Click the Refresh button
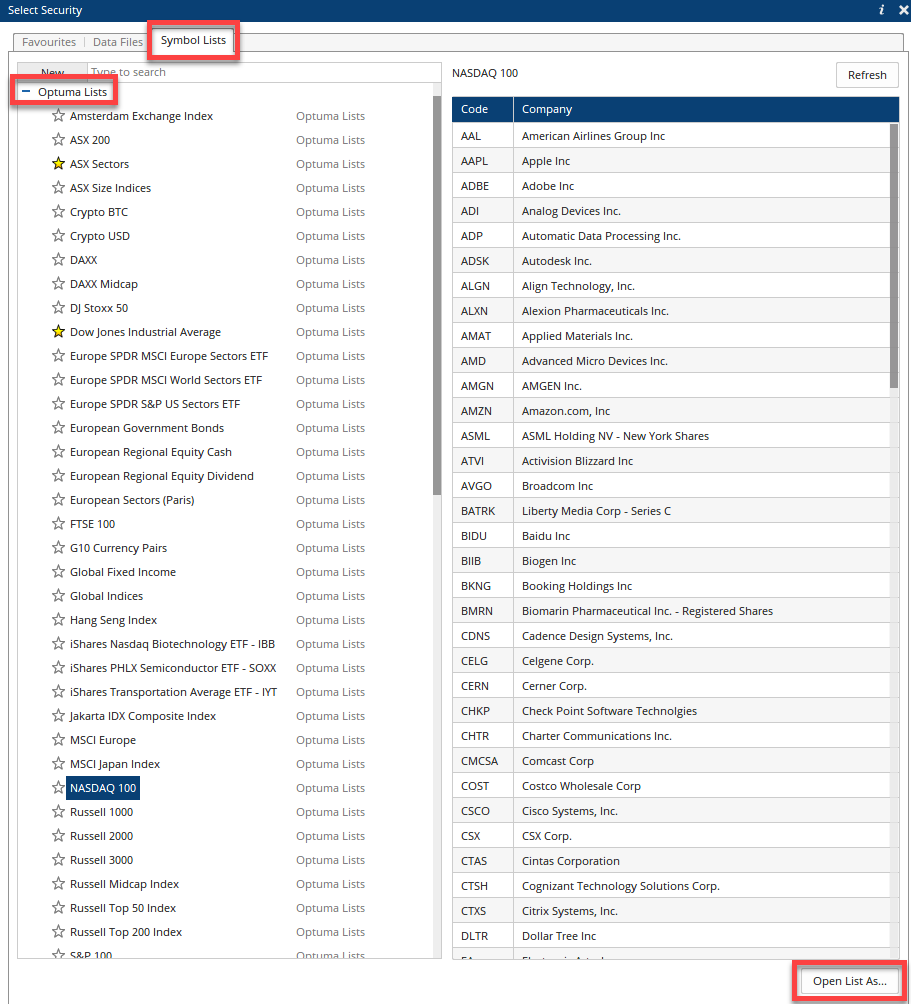This screenshot has width=911, height=1004. 867,75
